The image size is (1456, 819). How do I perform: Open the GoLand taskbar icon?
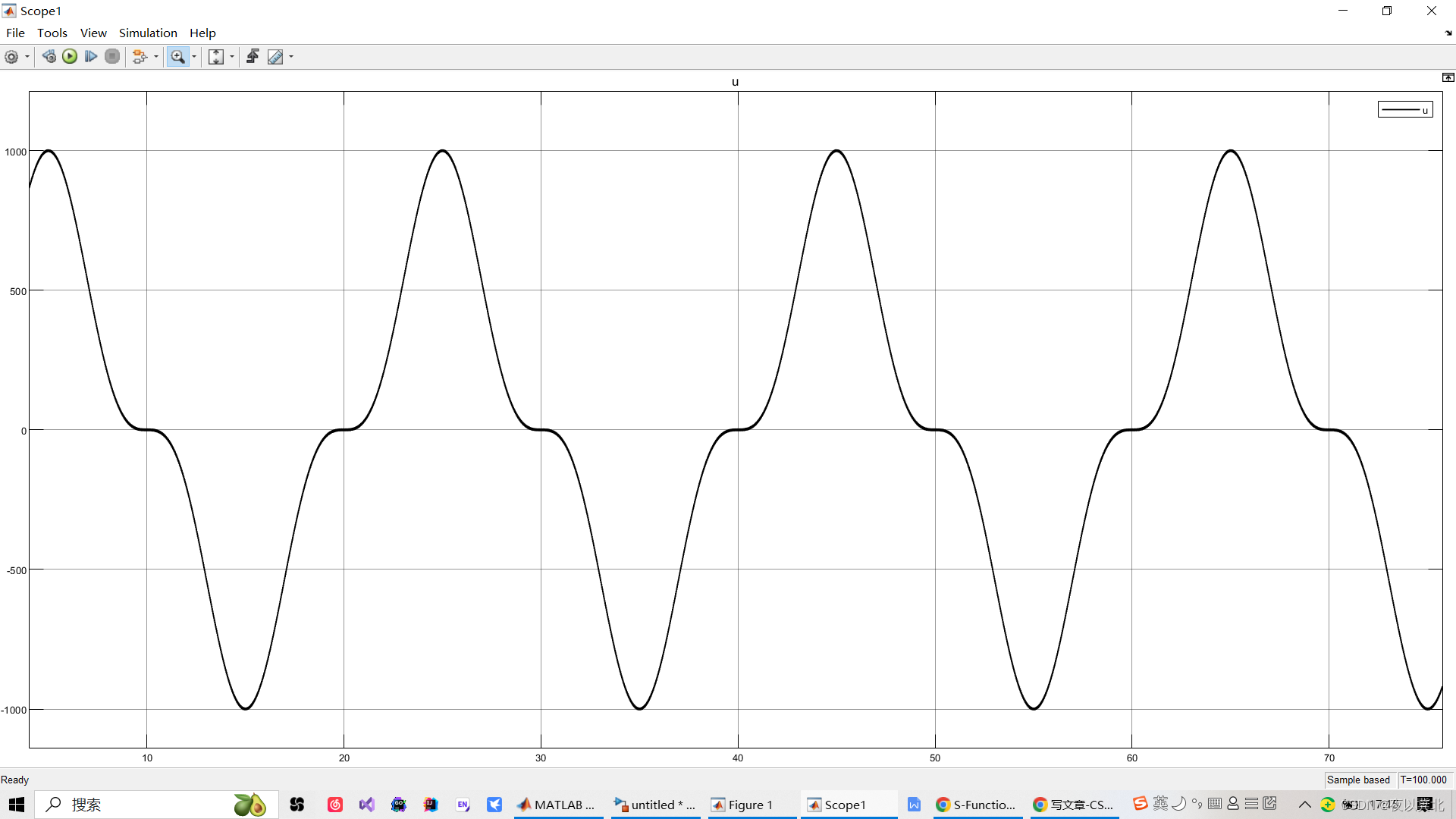(x=399, y=805)
